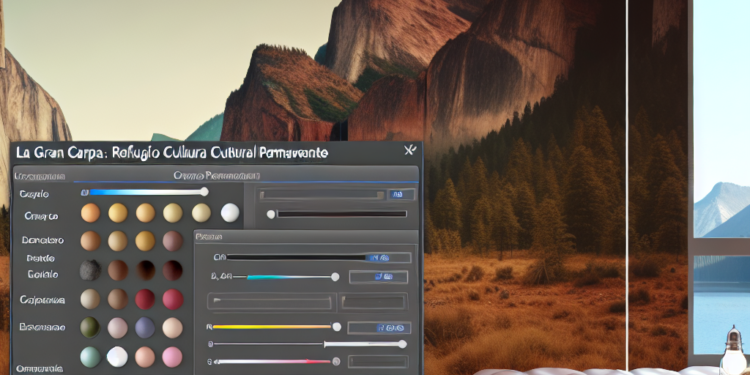Click the small empty field right of the wide field

pos(374,302)
